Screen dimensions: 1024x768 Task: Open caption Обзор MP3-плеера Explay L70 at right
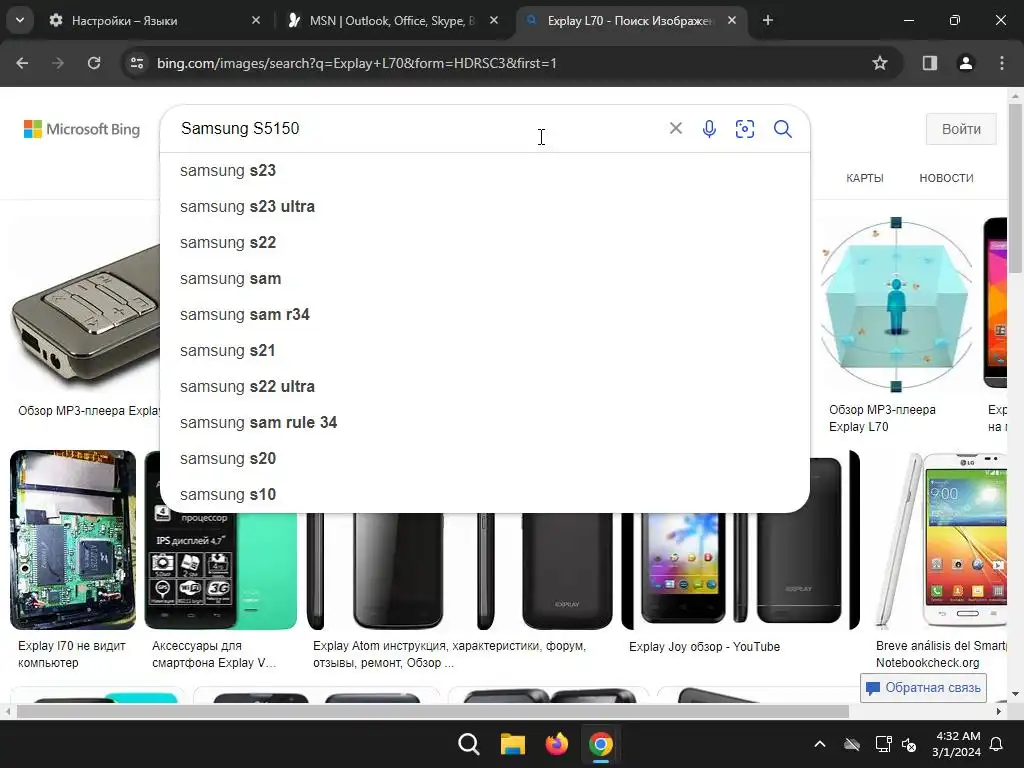(882, 418)
